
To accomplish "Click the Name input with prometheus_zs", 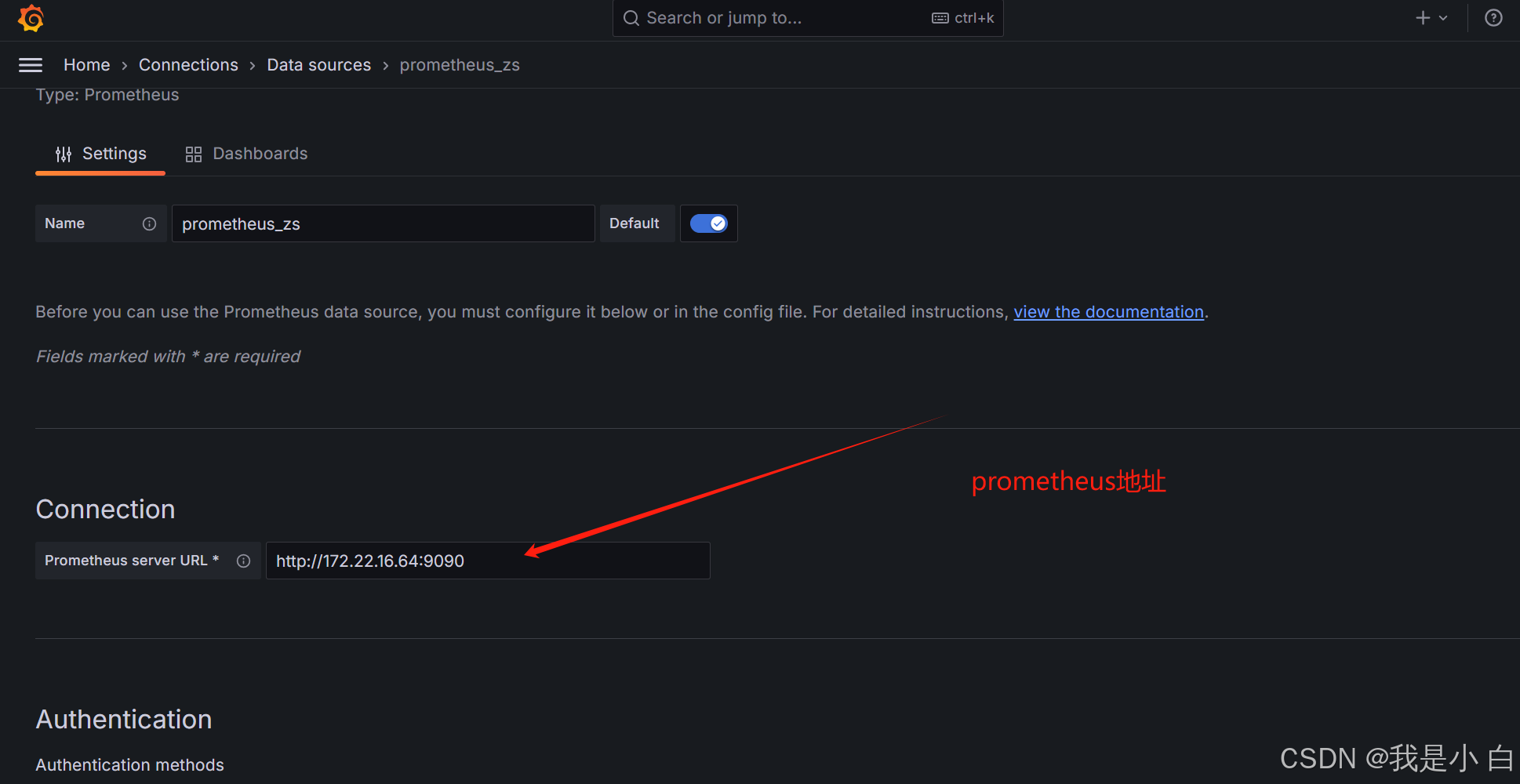I will click(x=383, y=223).
